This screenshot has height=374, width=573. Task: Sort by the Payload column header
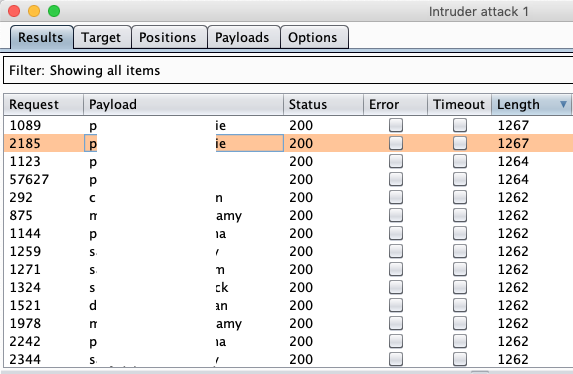click(183, 105)
